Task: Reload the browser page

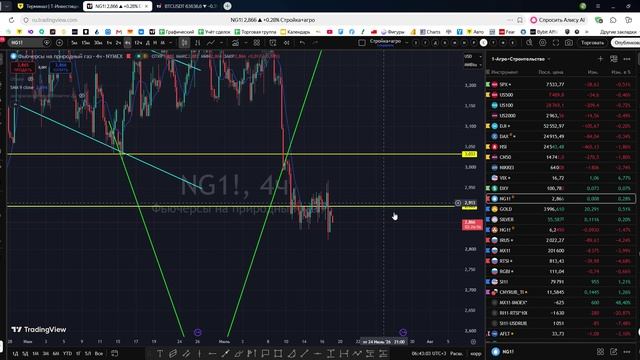Action: 11,20
